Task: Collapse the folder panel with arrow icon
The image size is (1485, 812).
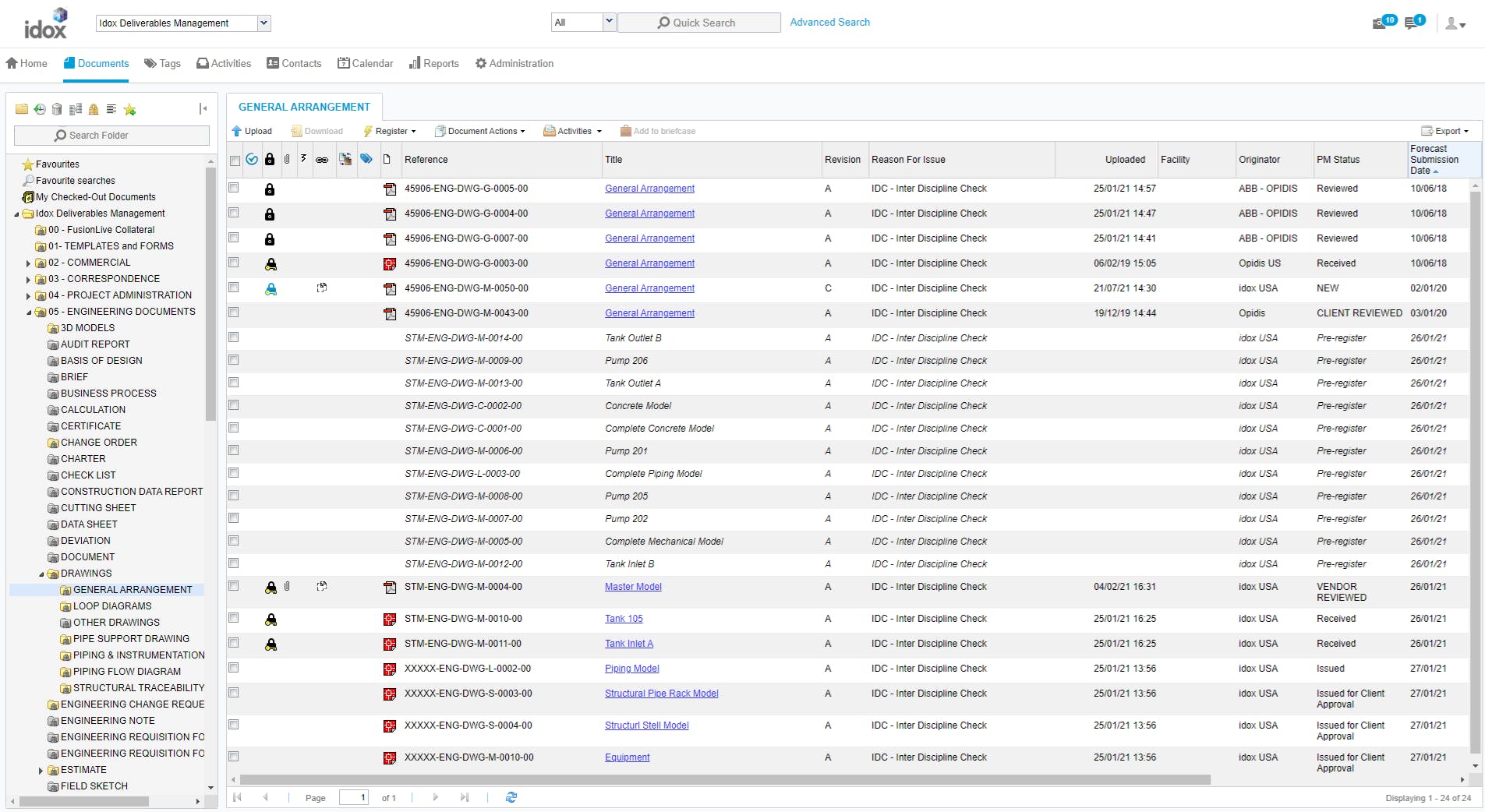Action: tap(203, 109)
